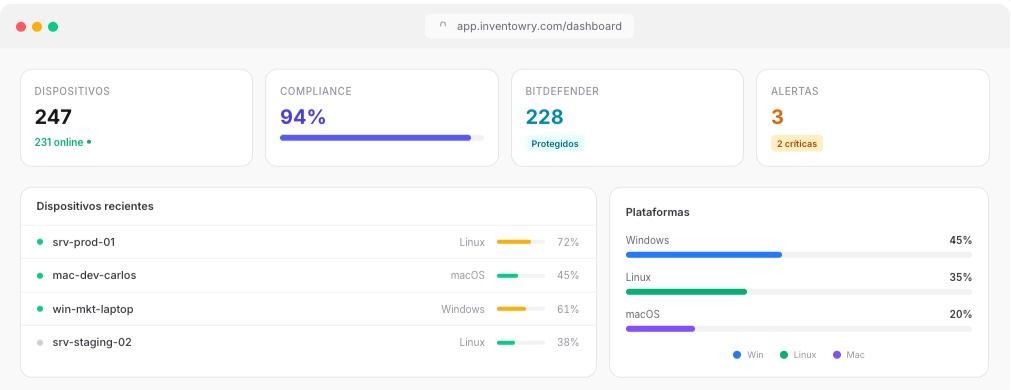Click the Windows 45% platform value
Viewport: 1011px width, 390px height.
tap(960, 240)
